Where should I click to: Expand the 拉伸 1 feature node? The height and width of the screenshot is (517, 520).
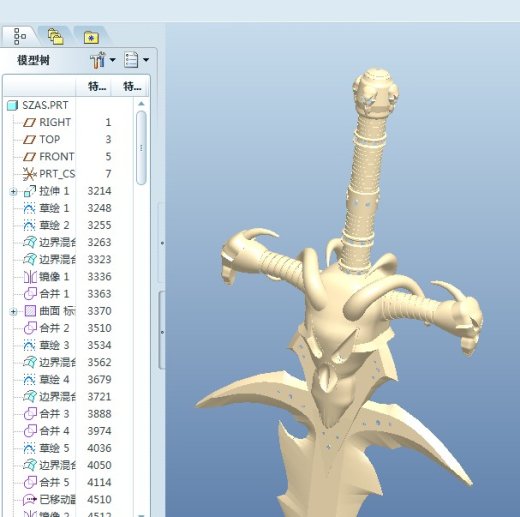[x=13, y=191]
